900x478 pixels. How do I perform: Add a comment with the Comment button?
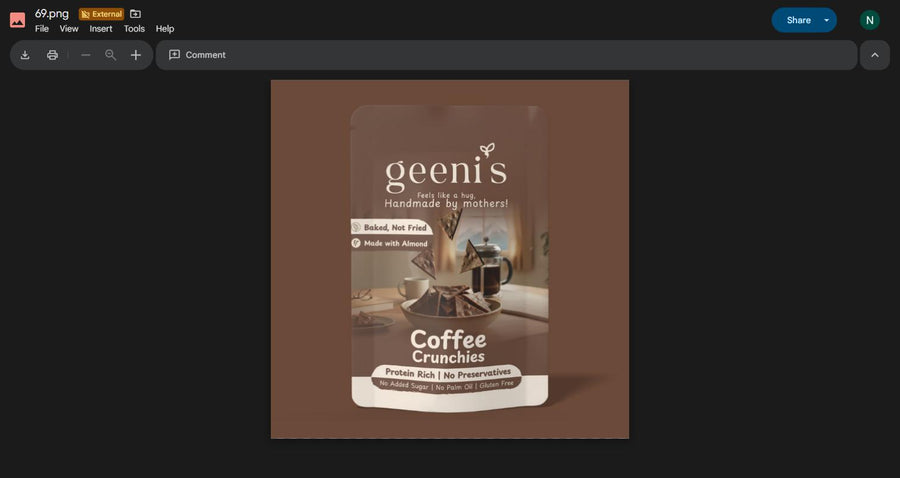197,55
